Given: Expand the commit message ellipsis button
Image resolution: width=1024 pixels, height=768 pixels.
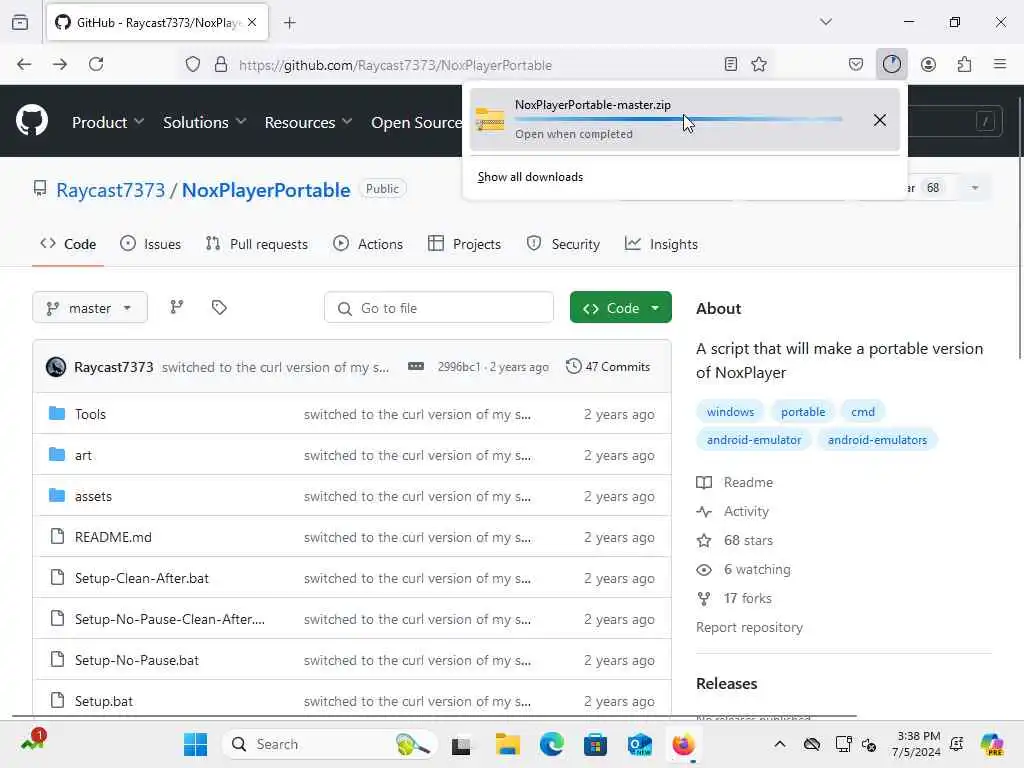Looking at the screenshot, I should point(416,366).
